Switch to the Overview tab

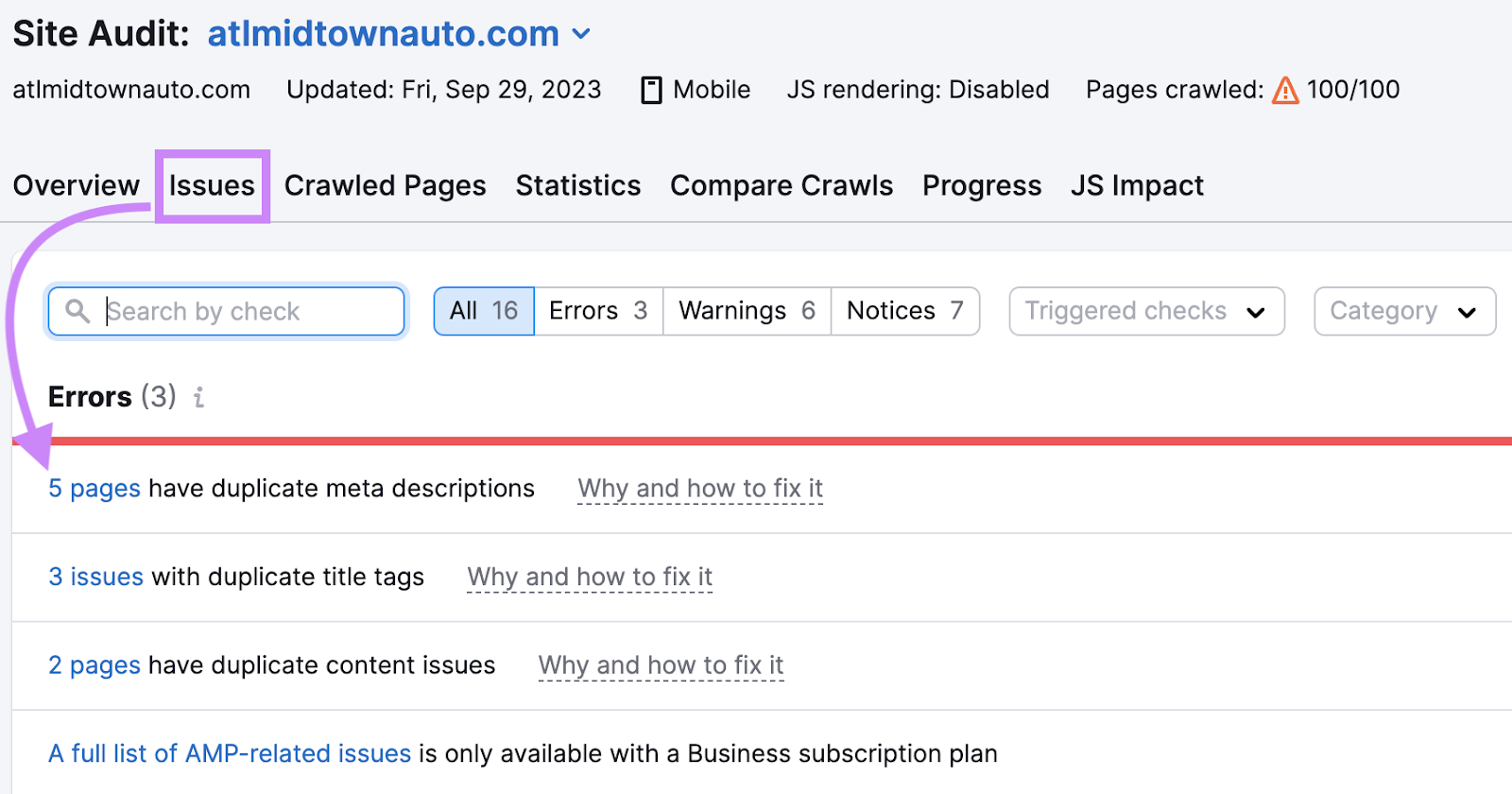(77, 185)
